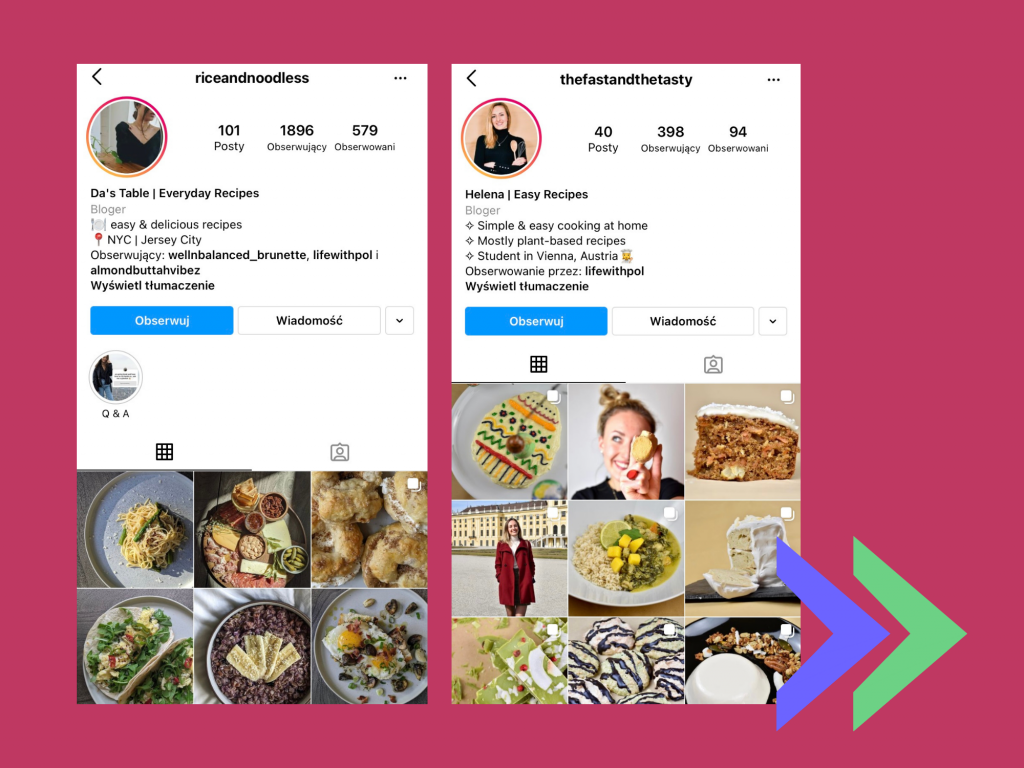Follow riceandnoodless with Obserwuj button
Image resolution: width=1024 pixels, height=768 pixels.
(x=162, y=321)
